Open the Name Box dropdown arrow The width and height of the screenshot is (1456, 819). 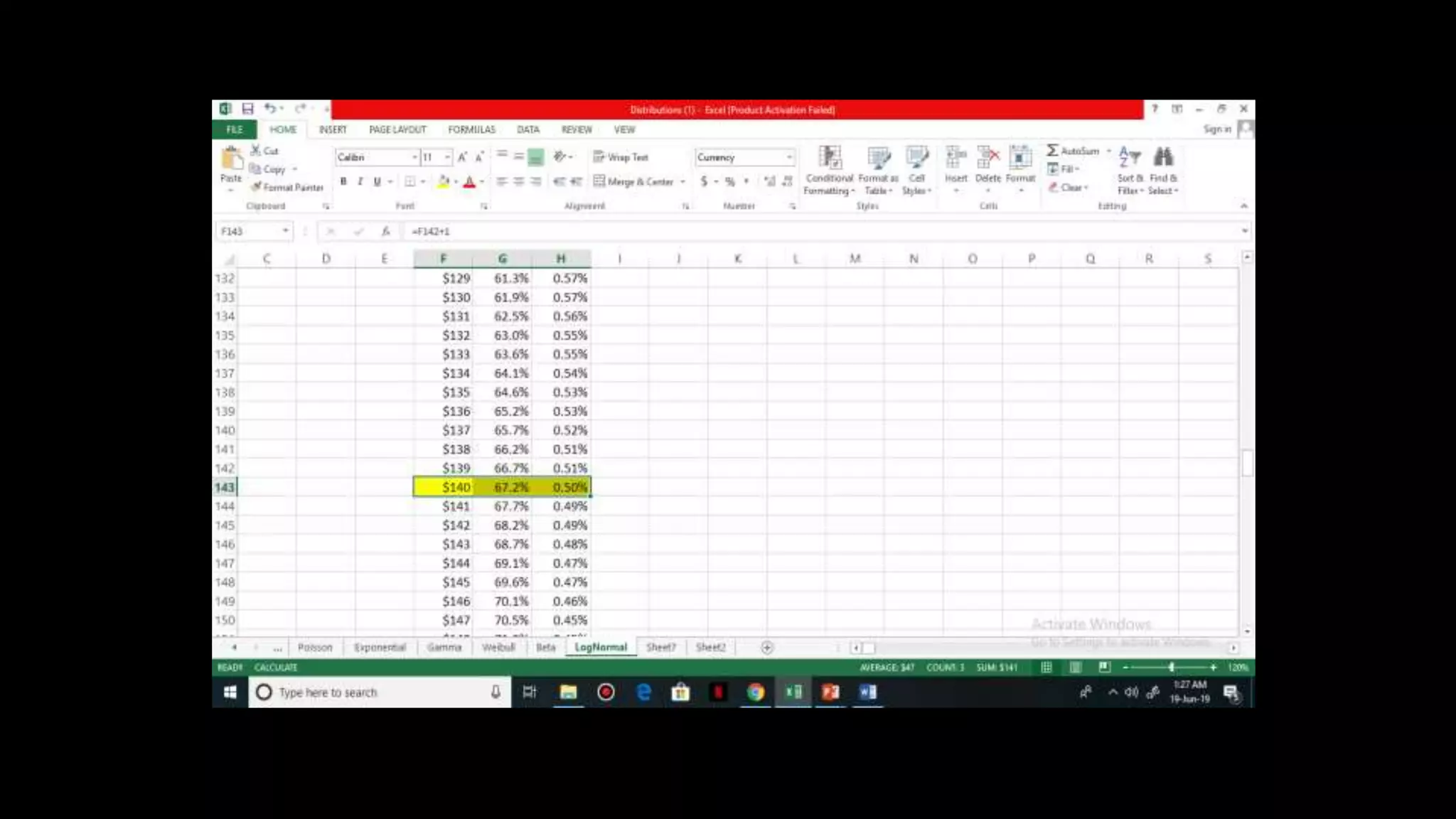point(285,231)
